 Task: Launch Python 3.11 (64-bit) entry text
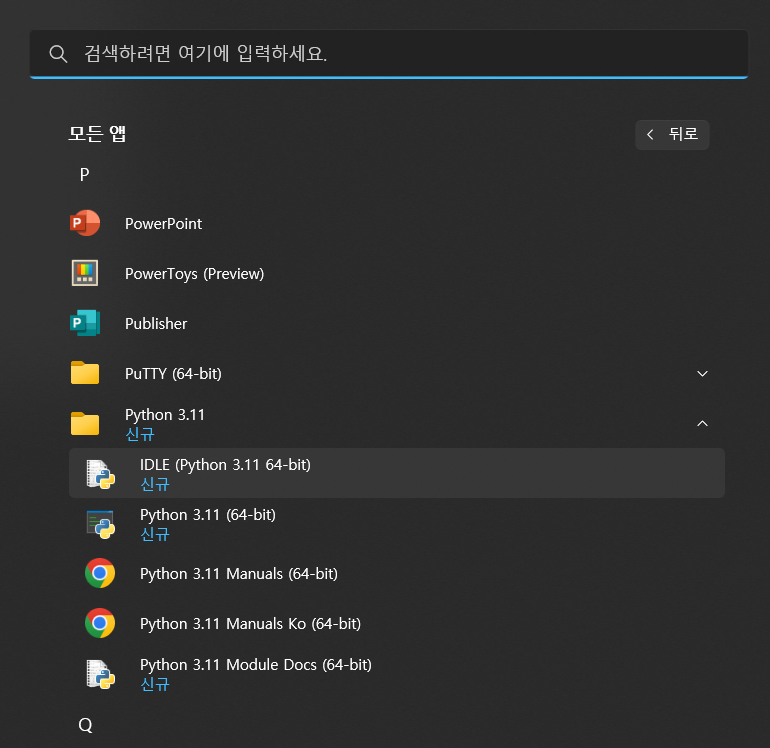(208, 515)
